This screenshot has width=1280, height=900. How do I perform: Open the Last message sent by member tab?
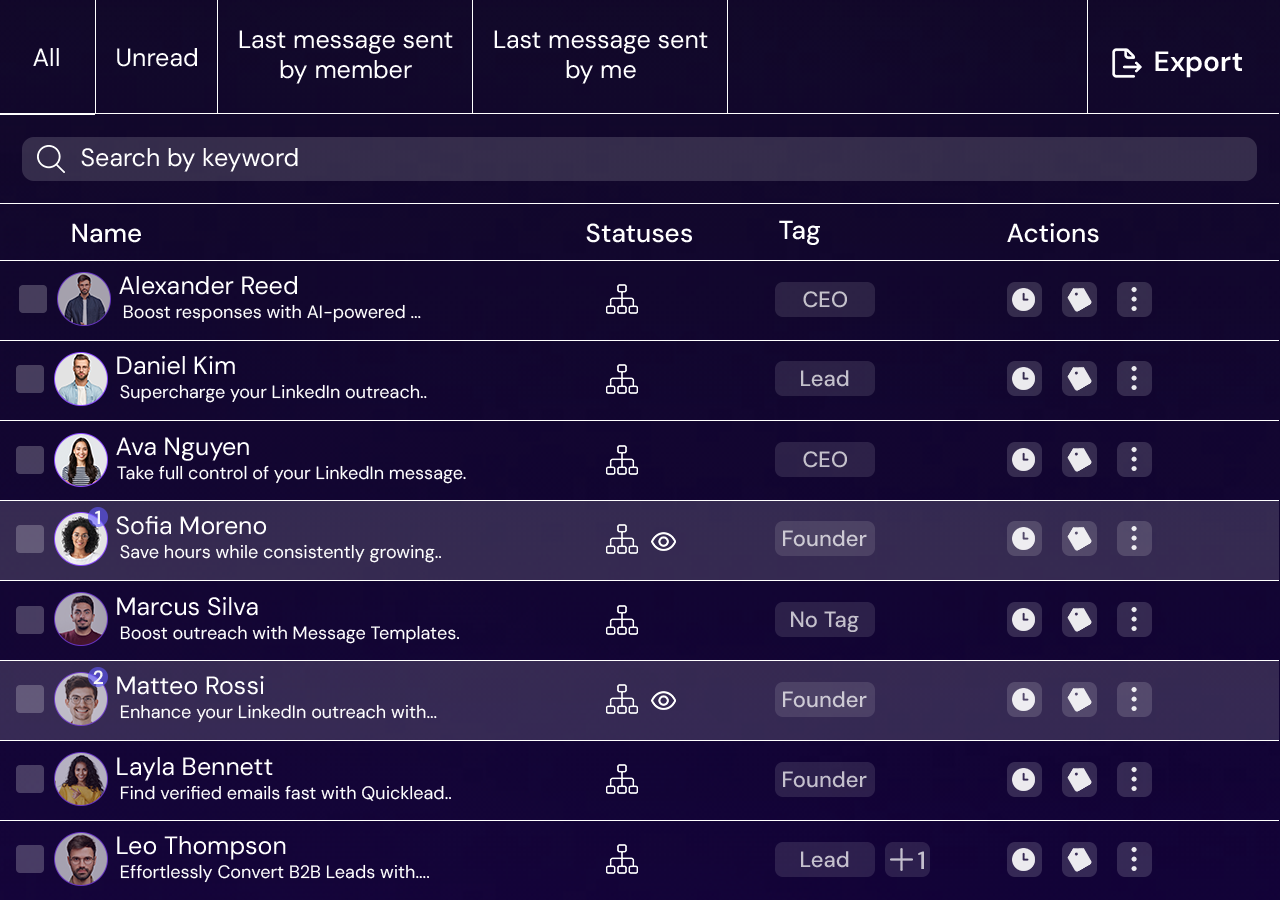[345, 56]
